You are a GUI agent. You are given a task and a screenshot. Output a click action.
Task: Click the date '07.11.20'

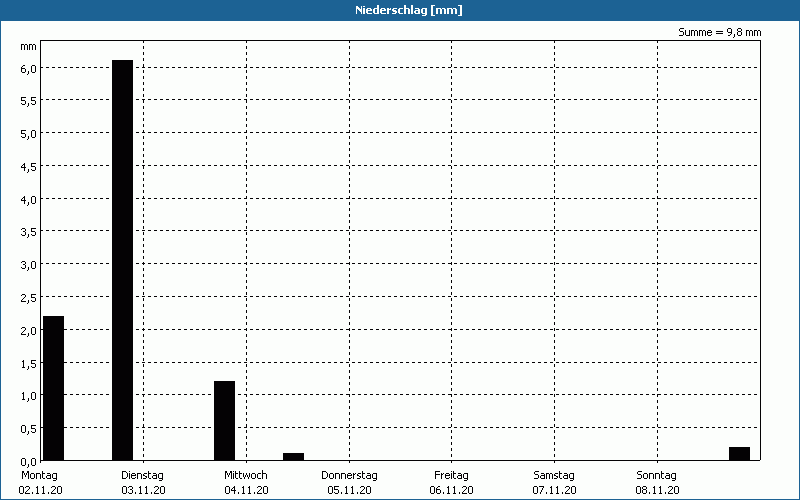pyautogui.click(x=555, y=490)
